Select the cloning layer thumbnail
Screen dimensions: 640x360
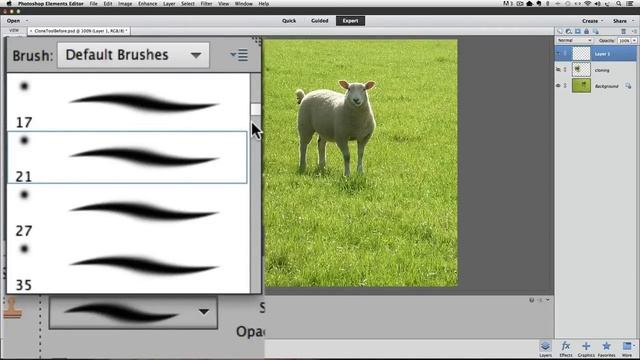[581, 70]
